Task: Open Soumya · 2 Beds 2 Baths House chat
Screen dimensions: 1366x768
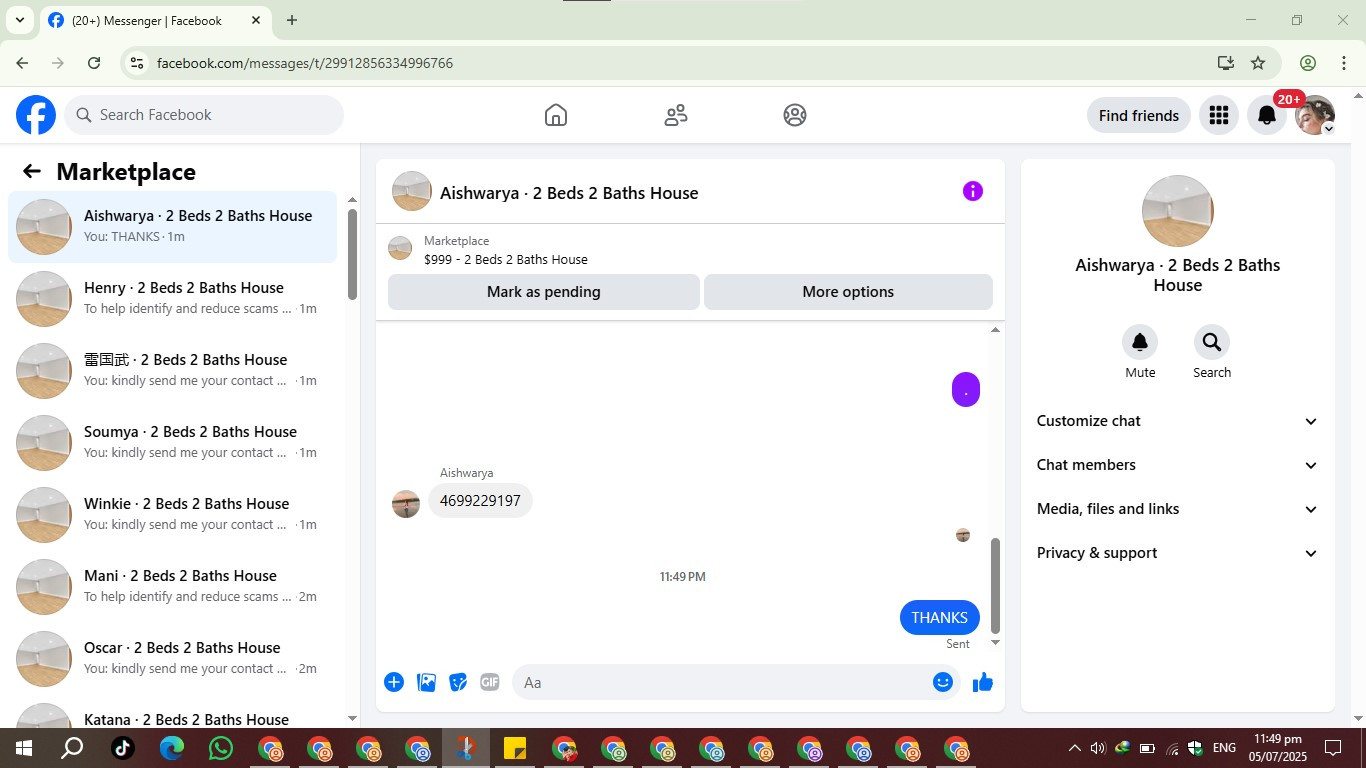Action: [x=173, y=442]
